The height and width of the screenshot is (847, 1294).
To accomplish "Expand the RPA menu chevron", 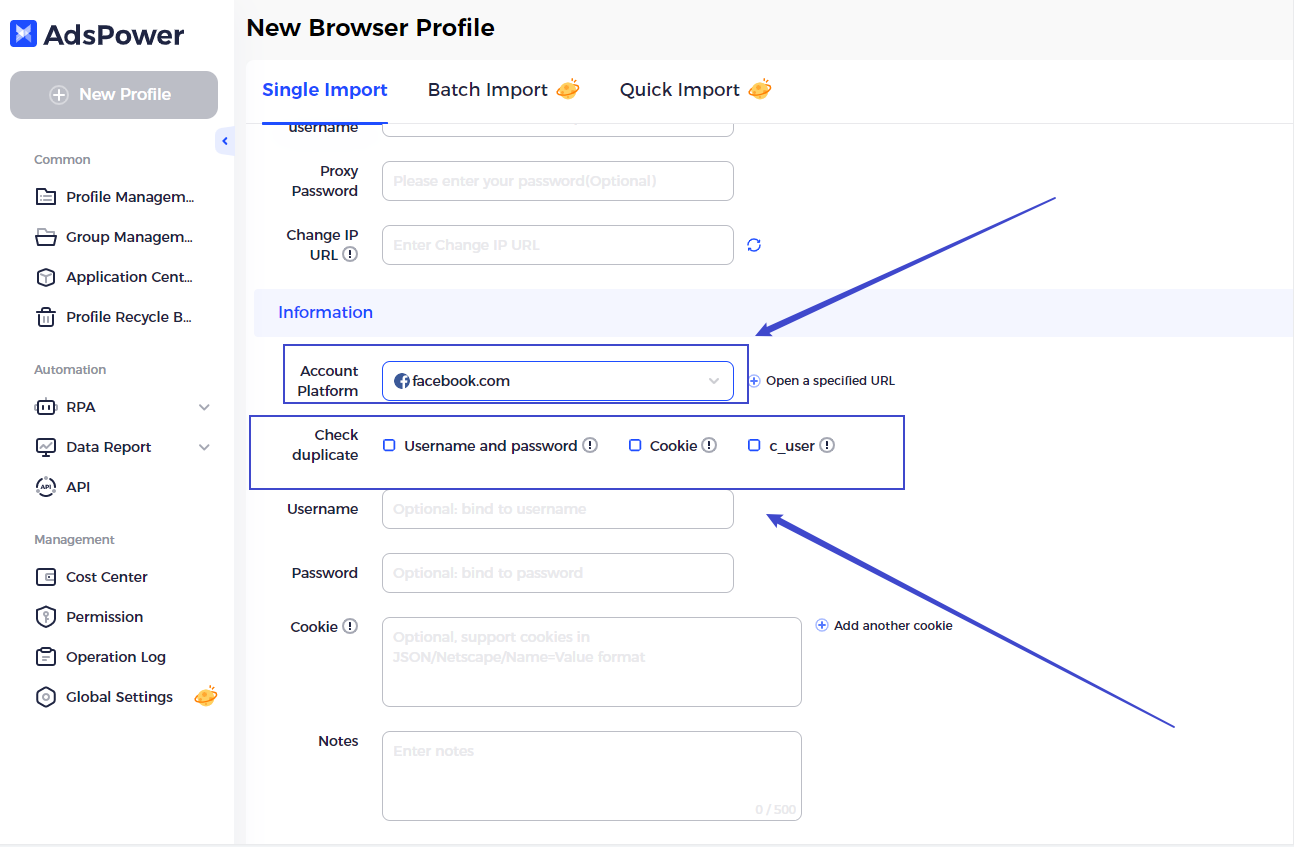I will (x=204, y=407).
